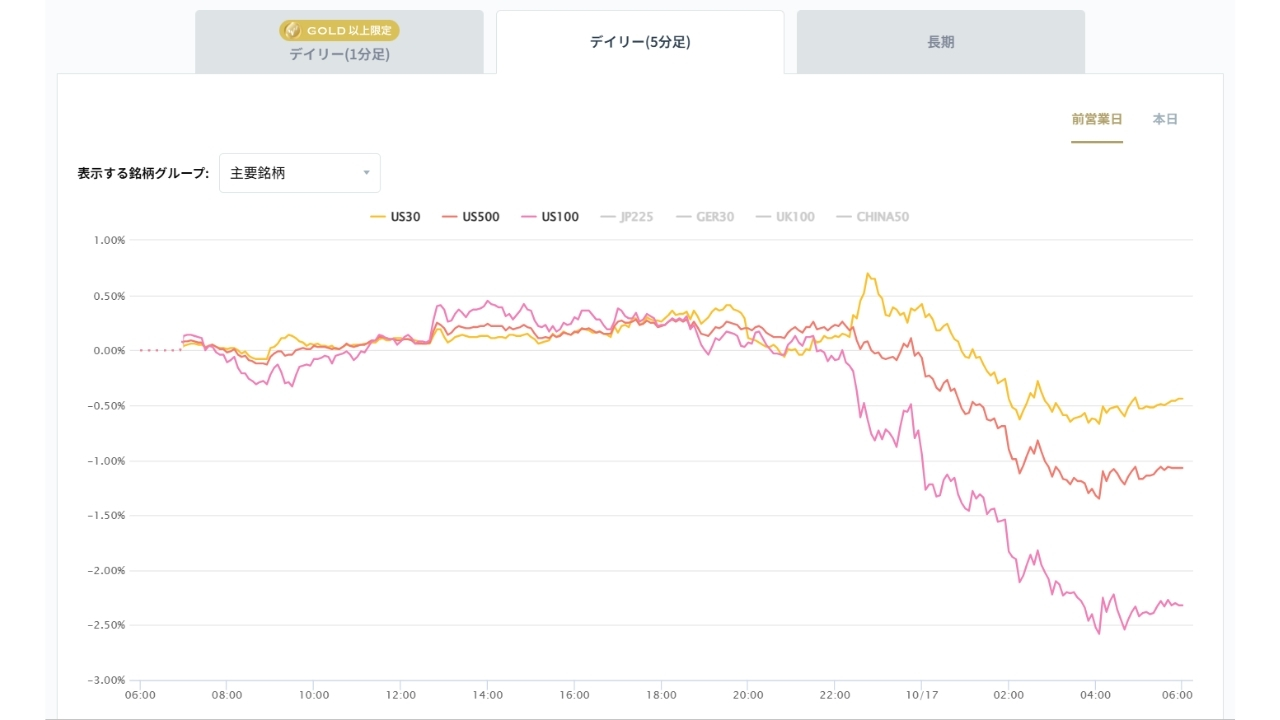Image resolution: width=1280 pixels, height=720 pixels.
Task: Enable JP225 series in legend
Action: pyautogui.click(x=626, y=217)
